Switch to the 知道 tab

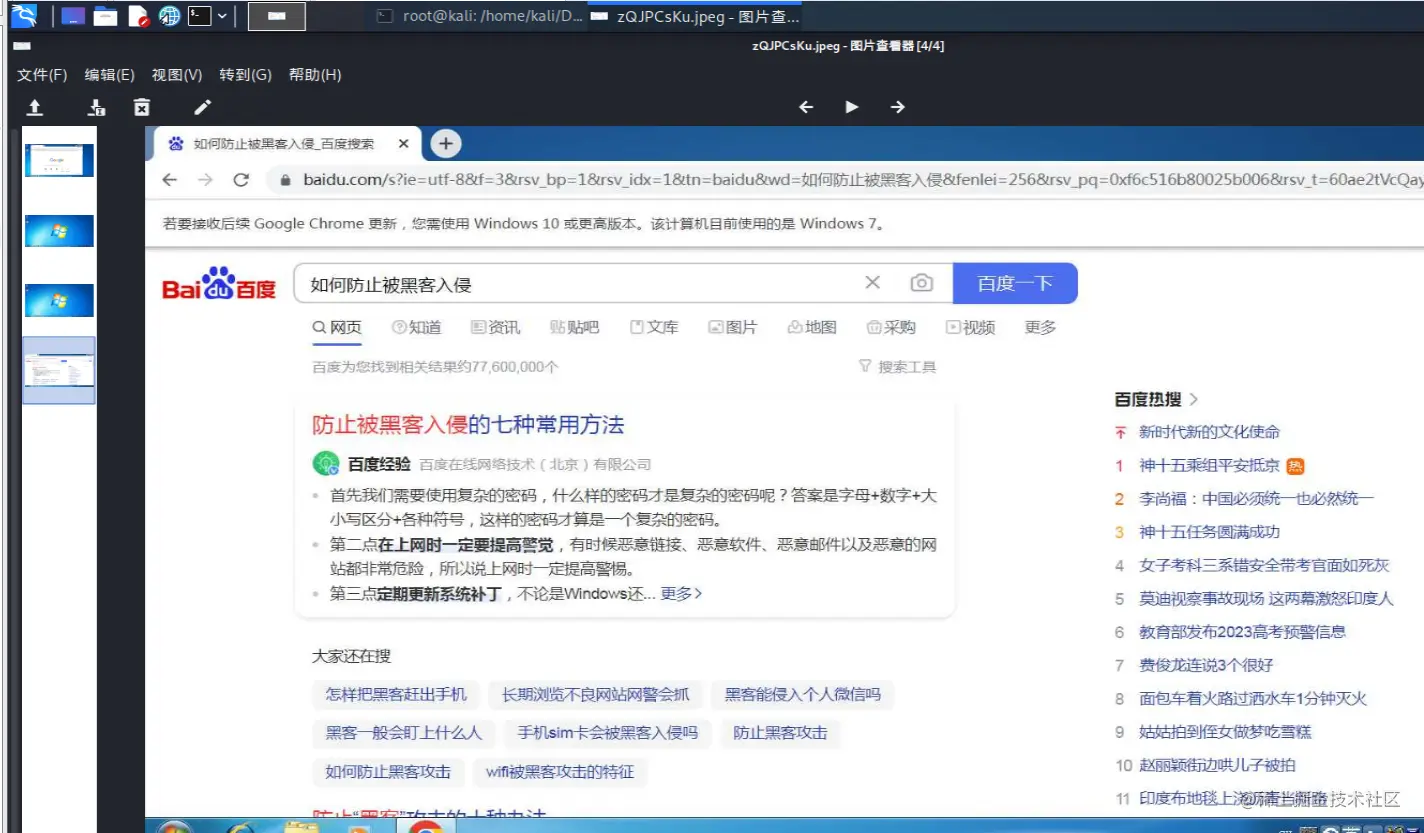point(416,327)
